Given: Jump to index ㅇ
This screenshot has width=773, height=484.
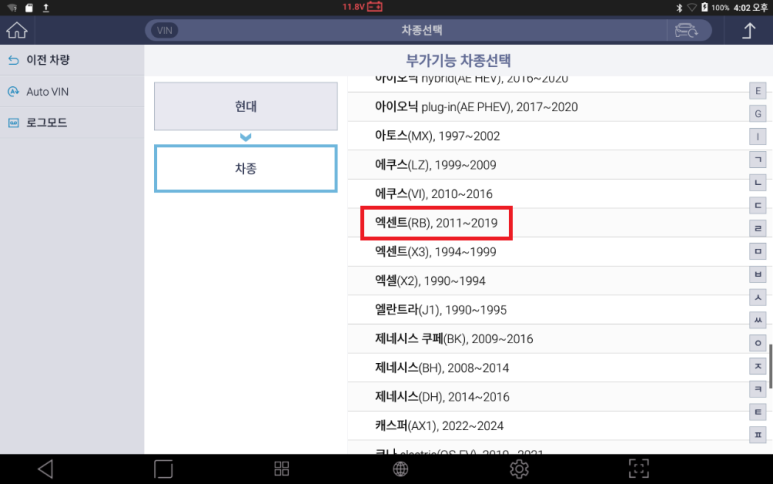Looking at the screenshot, I should (758, 343).
